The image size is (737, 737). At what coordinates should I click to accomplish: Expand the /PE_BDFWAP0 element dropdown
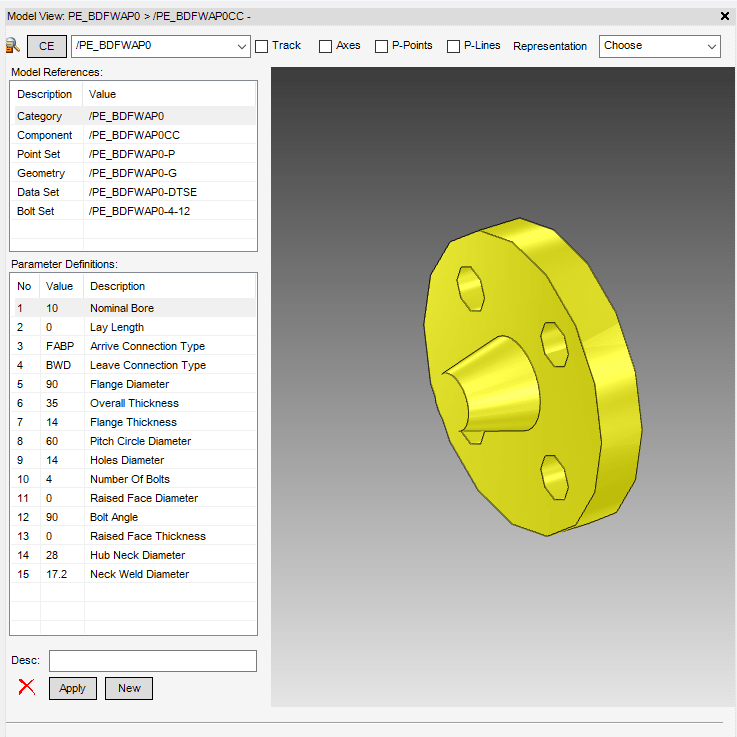click(242, 46)
